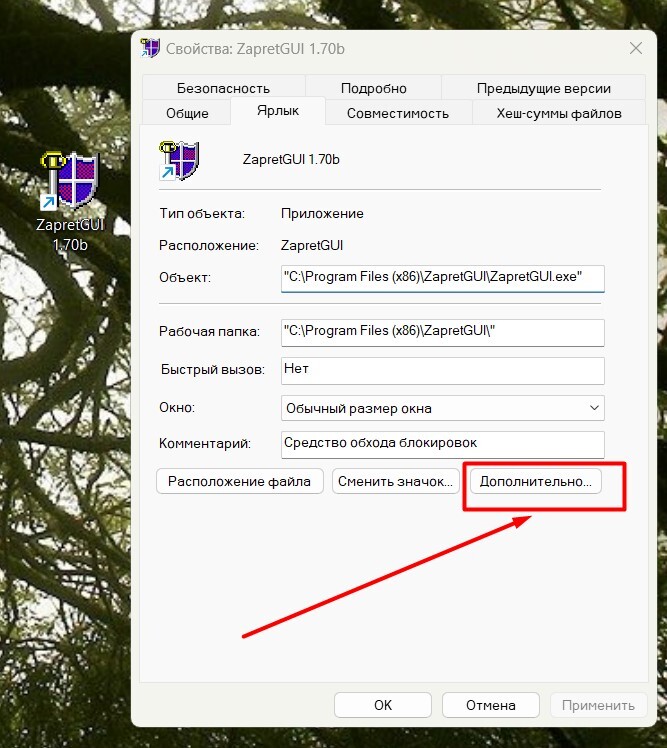The image size is (667, 748).
Task: Click the desktop icon caption ZapretGUI 1.70b
Action: [x=70, y=235]
